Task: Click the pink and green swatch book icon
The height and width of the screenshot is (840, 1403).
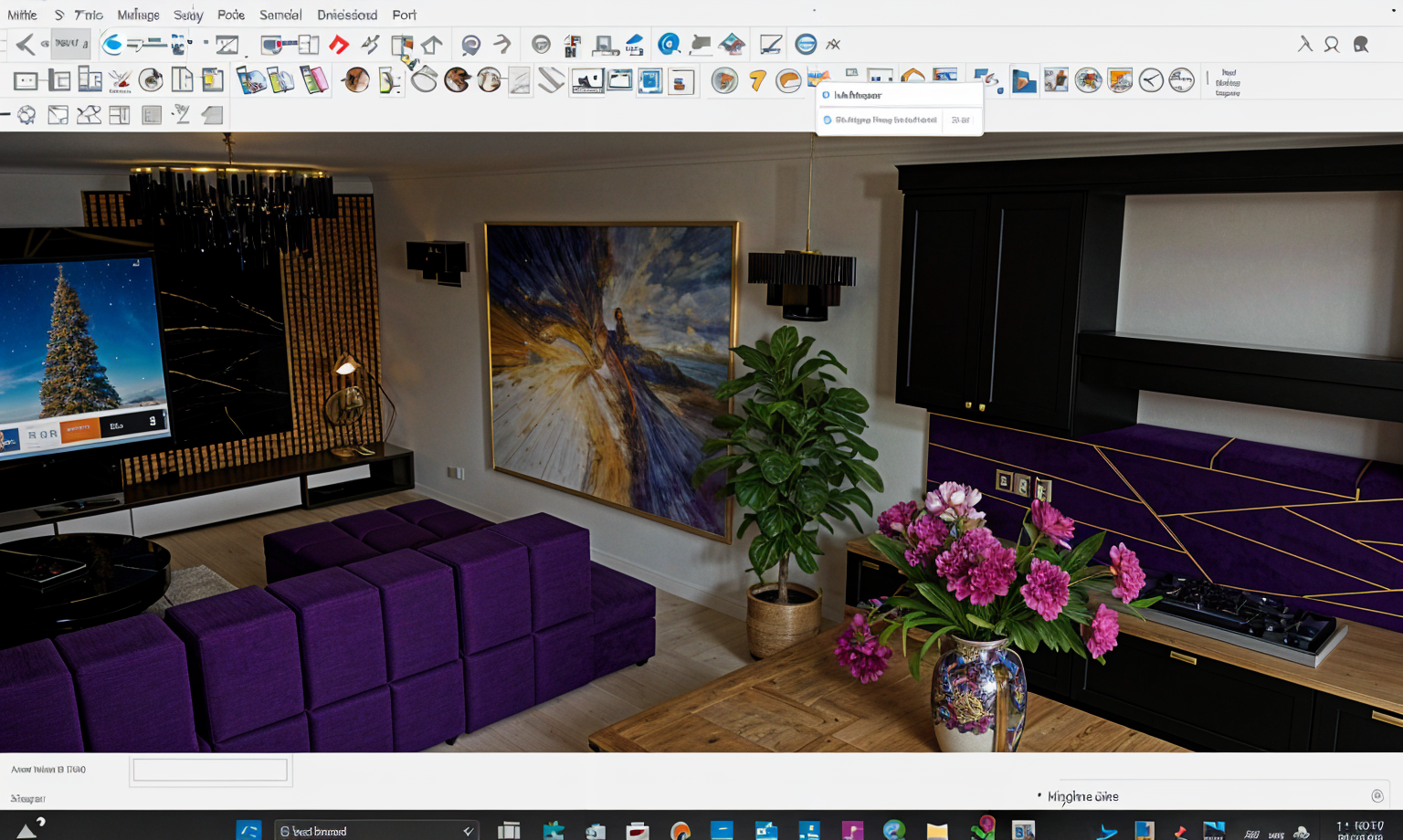Action: pos(313,81)
